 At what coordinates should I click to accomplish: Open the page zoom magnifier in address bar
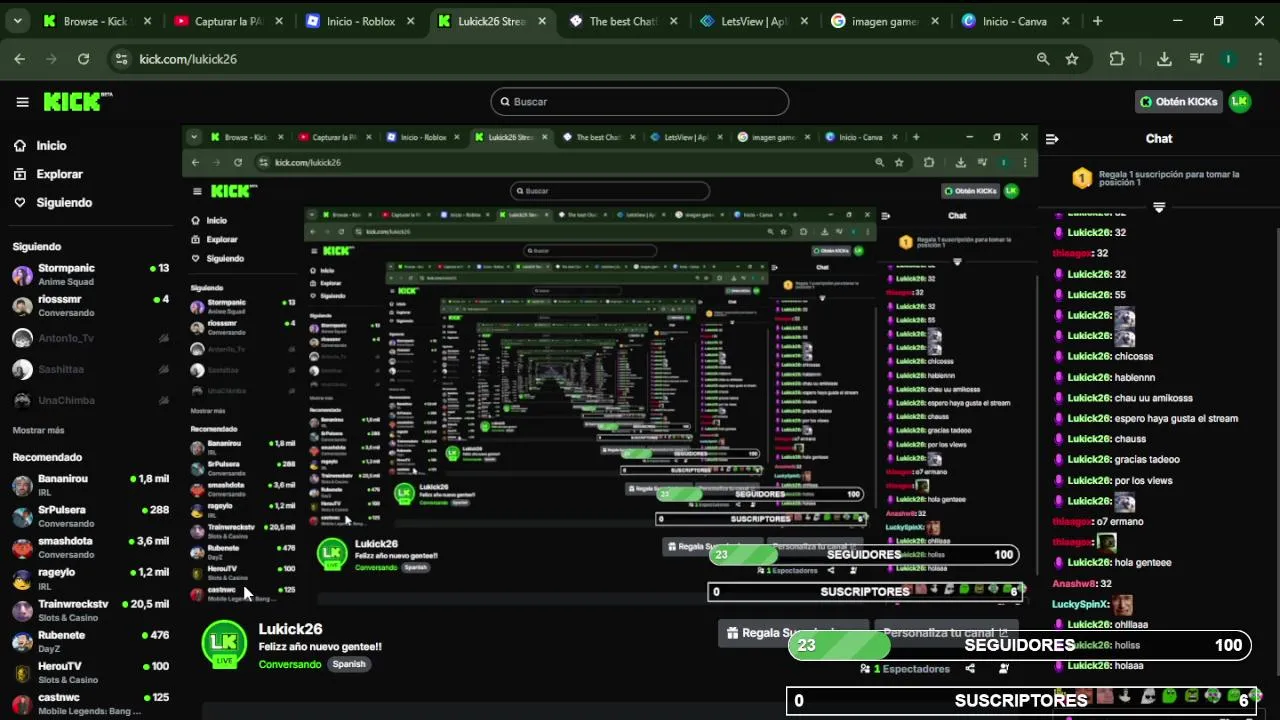1043,59
